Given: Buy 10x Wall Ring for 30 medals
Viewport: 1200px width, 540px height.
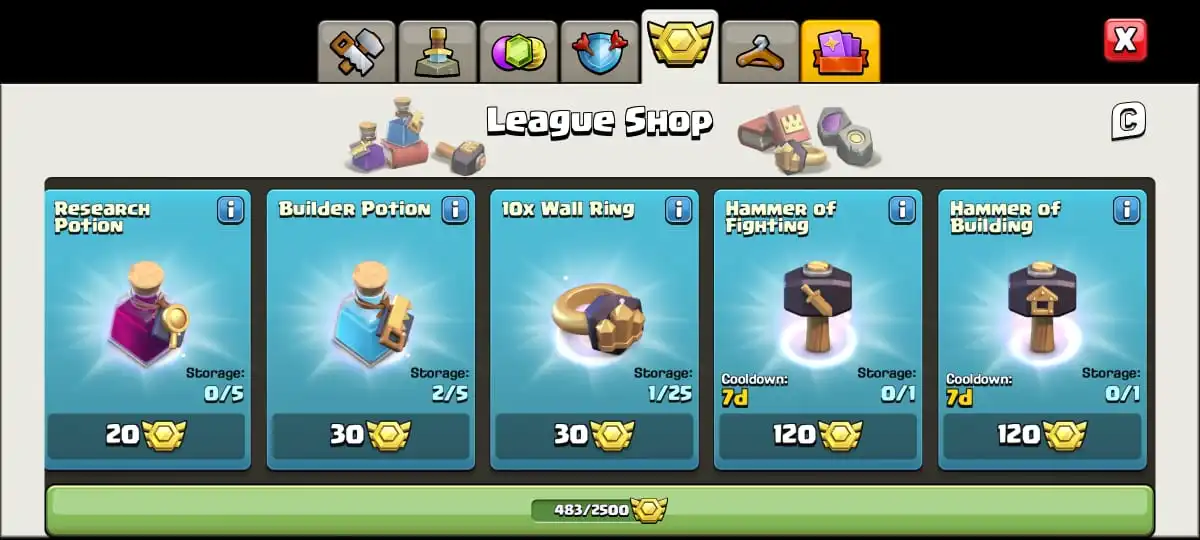Looking at the screenshot, I should pos(594,435).
